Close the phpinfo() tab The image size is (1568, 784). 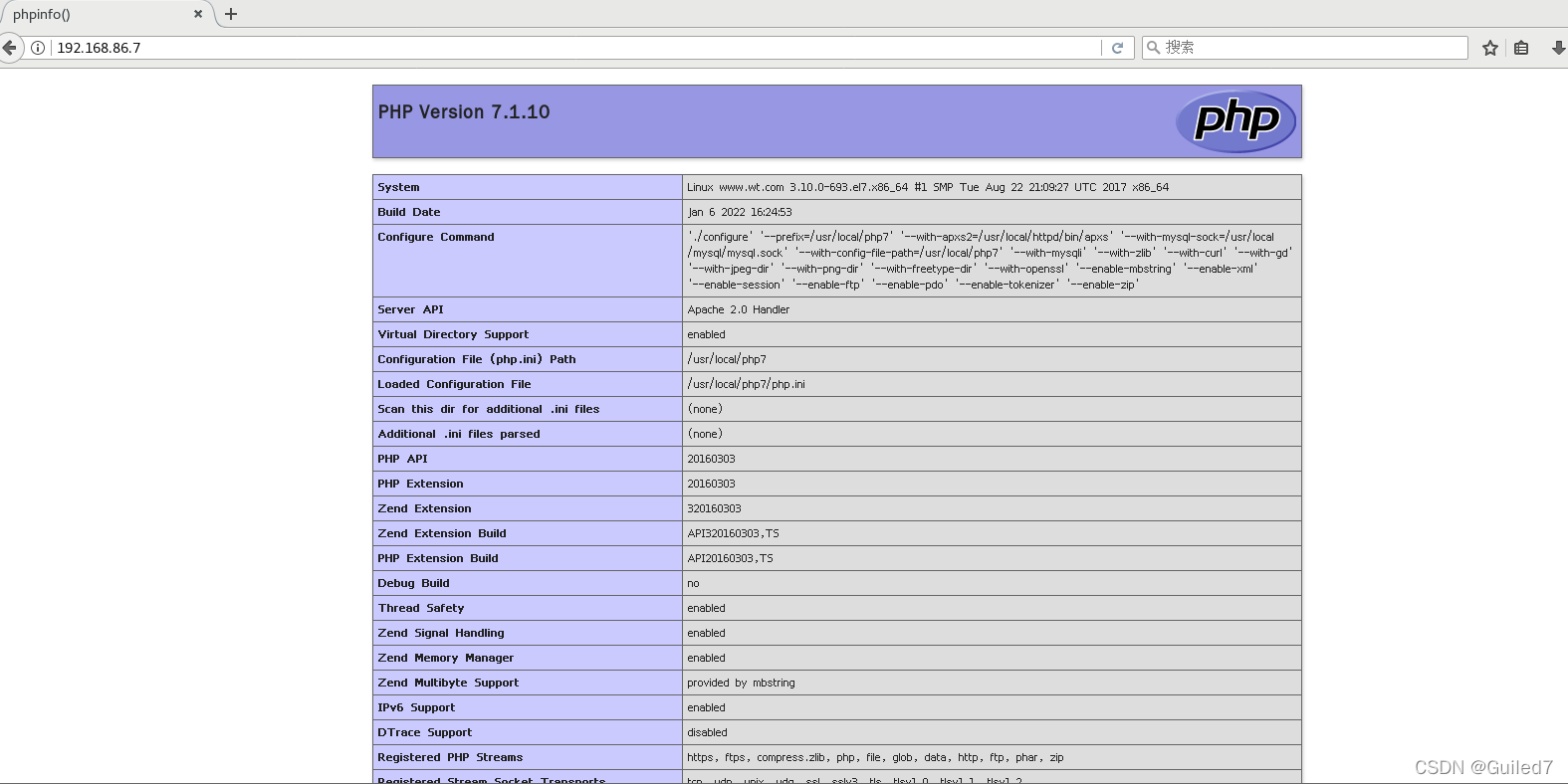(198, 14)
